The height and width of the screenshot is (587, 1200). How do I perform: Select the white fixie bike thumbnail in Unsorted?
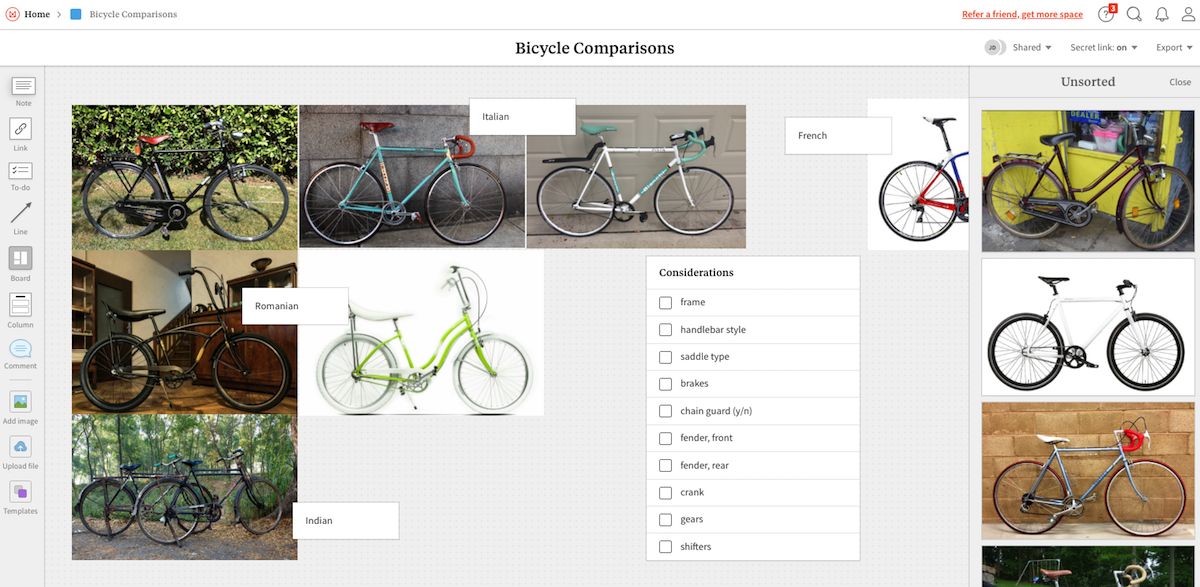[x=1088, y=327]
